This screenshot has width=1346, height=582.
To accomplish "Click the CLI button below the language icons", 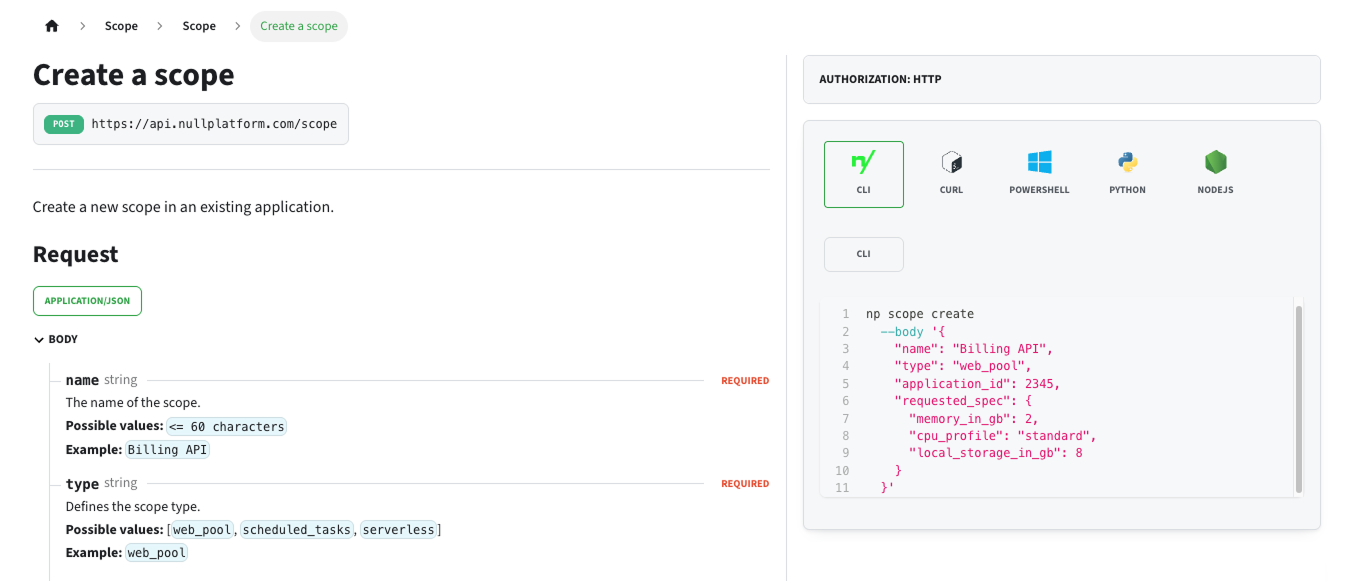I will [x=863, y=254].
